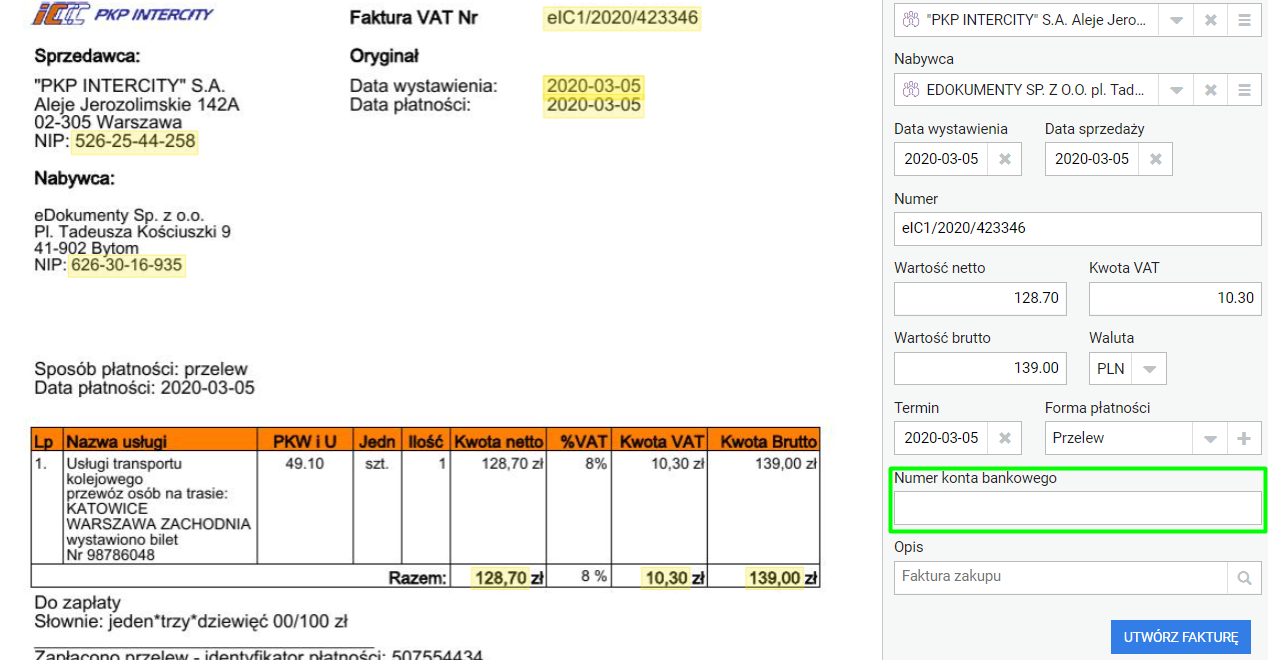
Task: Click highlighted invoice number eIC1/2020/423346
Action: [x=622, y=18]
